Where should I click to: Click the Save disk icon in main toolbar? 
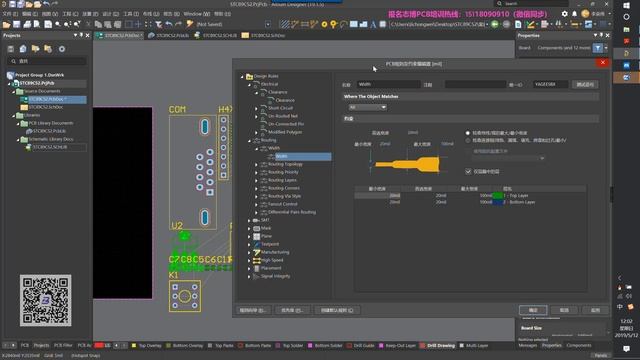tap(16, 24)
